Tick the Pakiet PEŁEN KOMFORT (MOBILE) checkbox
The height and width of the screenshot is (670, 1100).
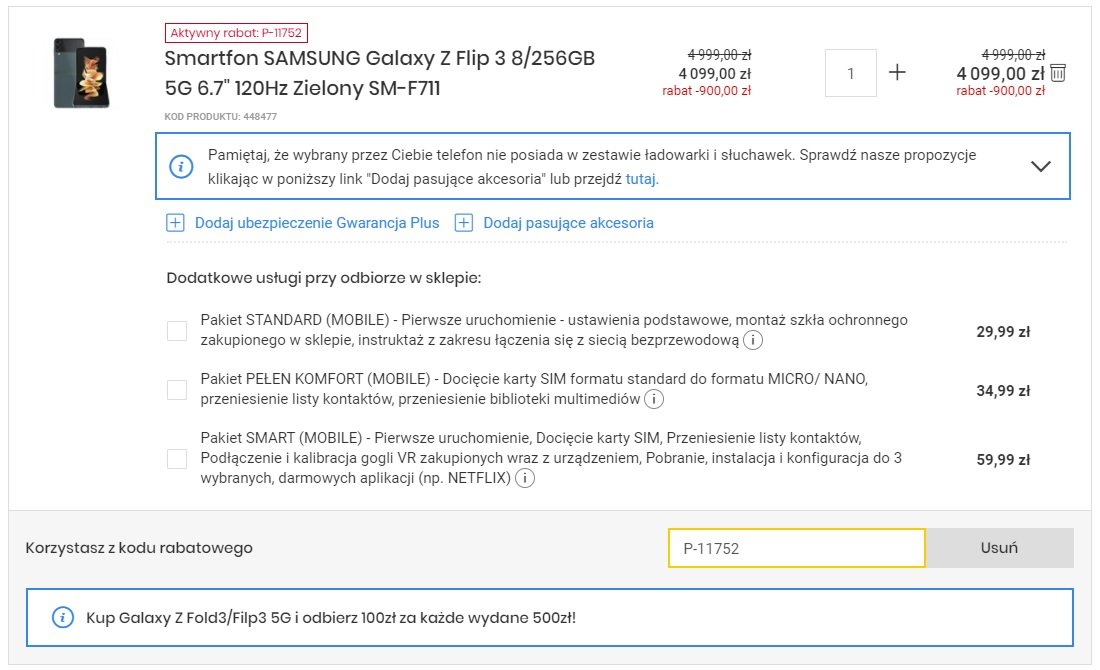pyautogui.click(x=177, y=389)
